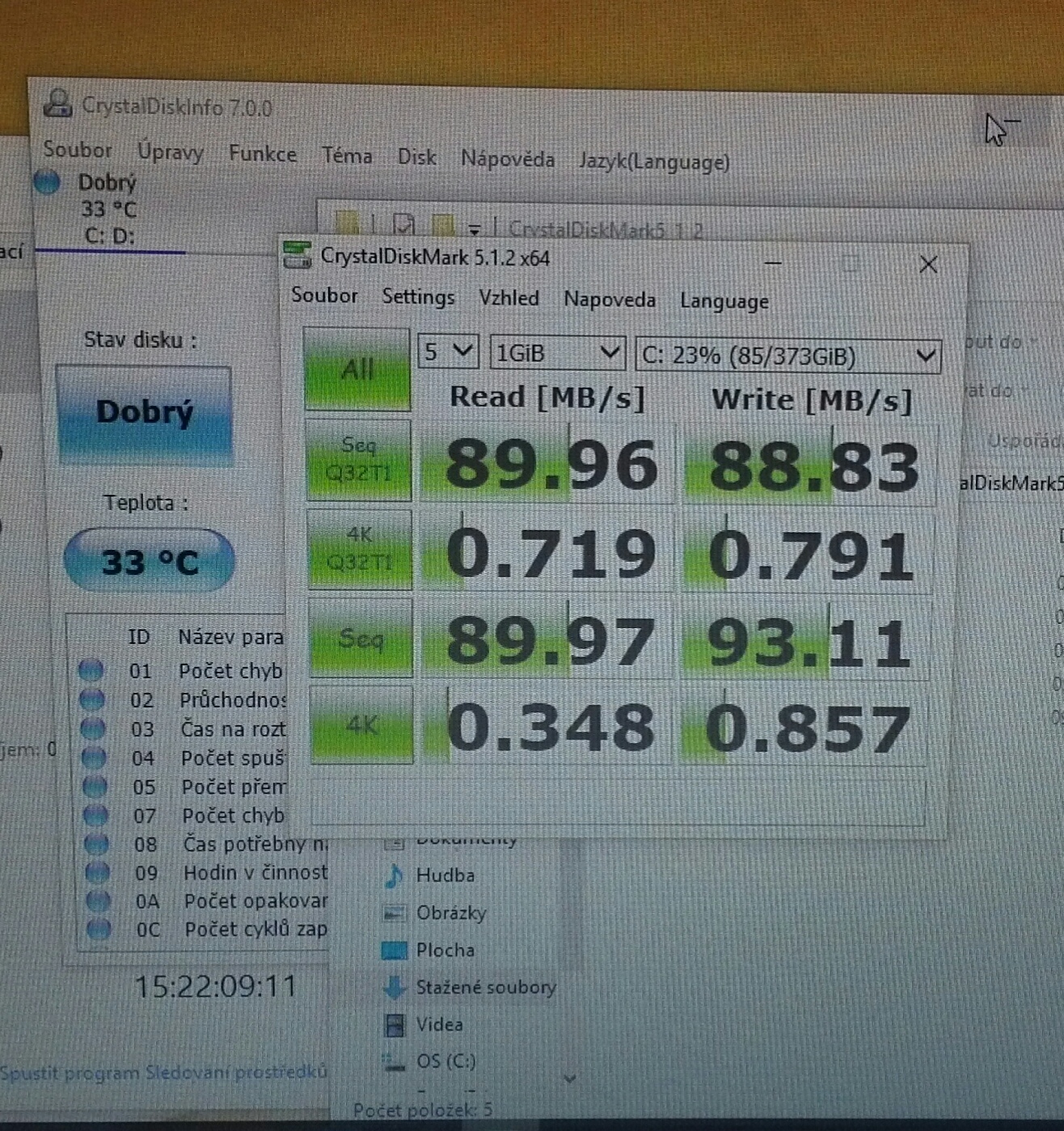Click the status circle for attribute ID 05
The width and height of the screenshot is (1064, 1131).
95,787
